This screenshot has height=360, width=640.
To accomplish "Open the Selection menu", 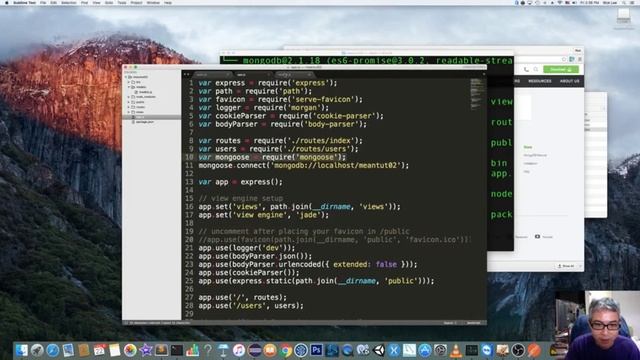I will click(x=69, y=2).
